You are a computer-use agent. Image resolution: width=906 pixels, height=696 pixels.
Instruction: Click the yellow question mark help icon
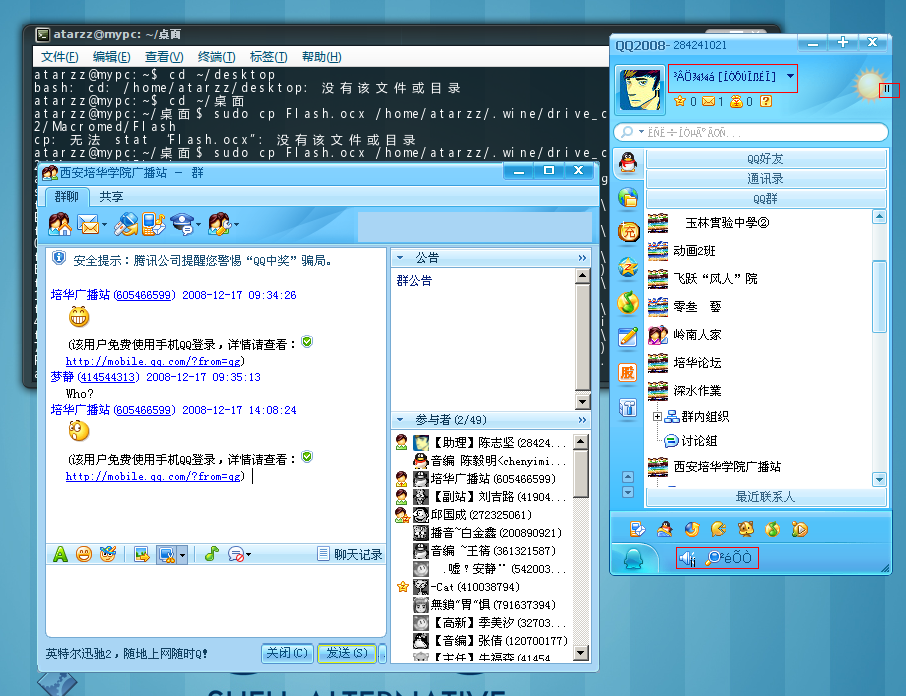[x=766, y=102]
